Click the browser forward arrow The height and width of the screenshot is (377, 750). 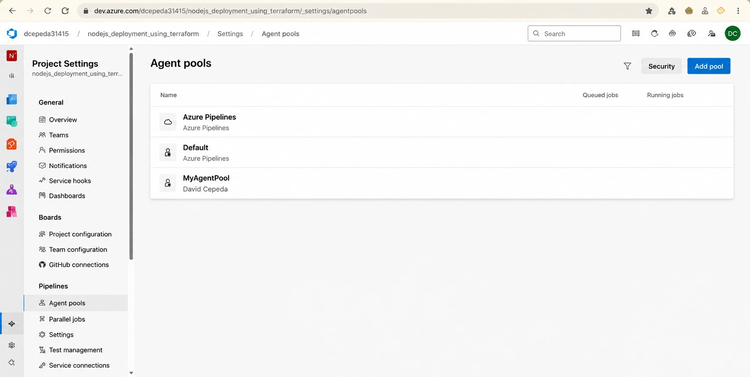[30, 11]
